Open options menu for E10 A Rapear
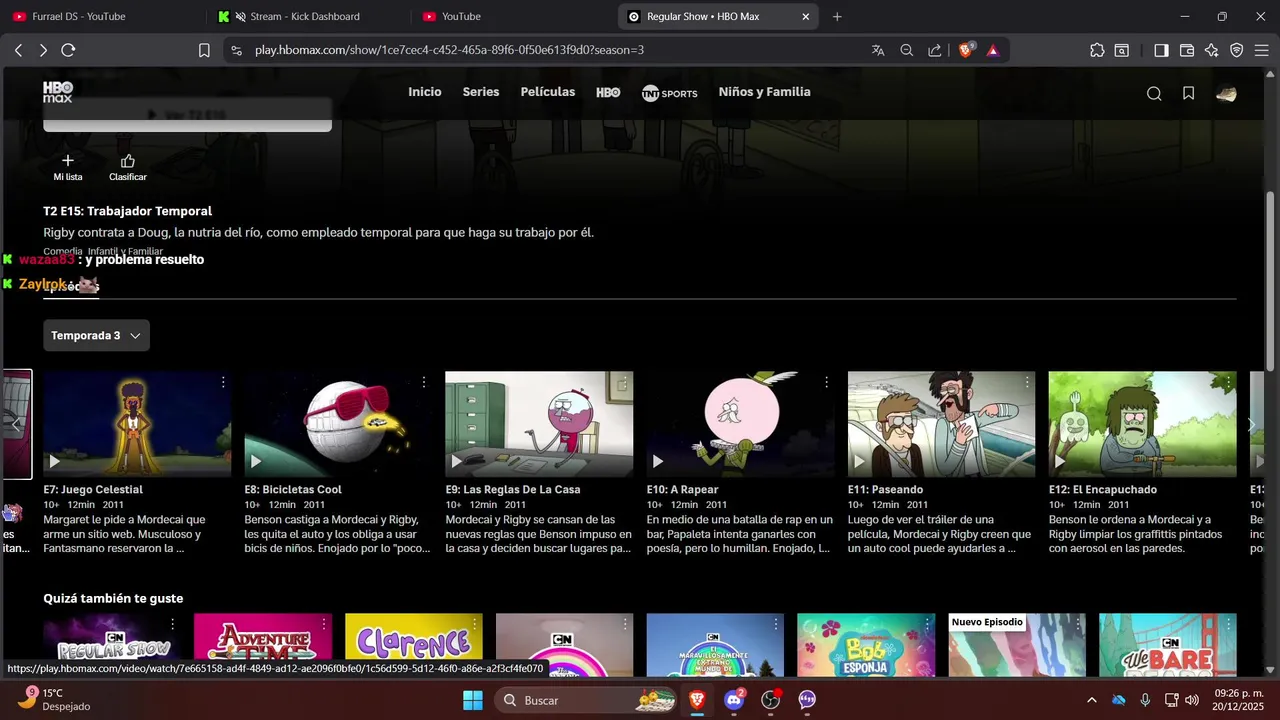Screen dimensions: 1280x720 826,382
